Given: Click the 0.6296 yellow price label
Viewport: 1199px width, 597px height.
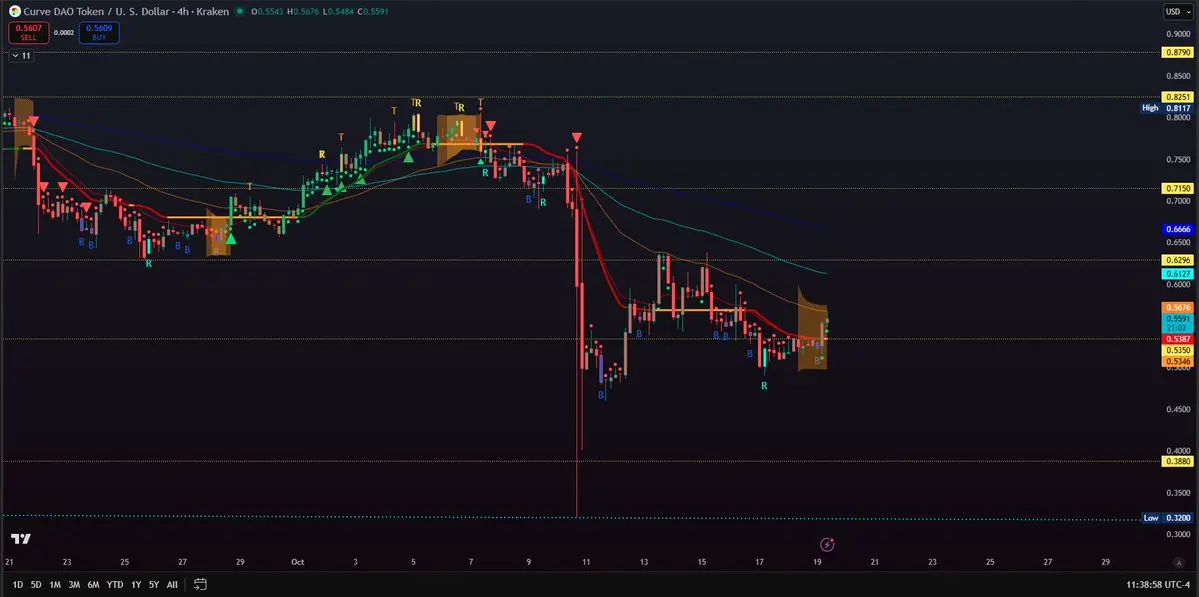Looking at the screenshot, I should point(1176,260).
